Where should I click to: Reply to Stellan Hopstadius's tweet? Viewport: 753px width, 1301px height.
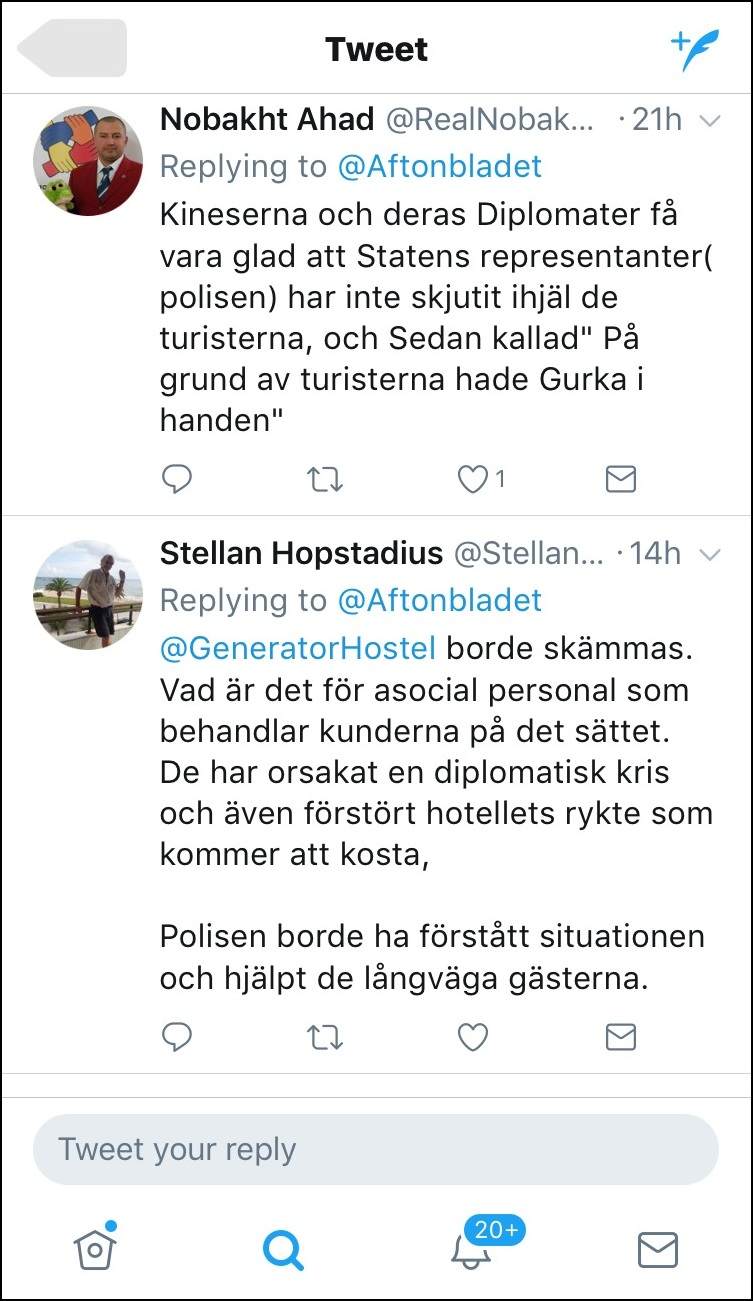coord(177,1038)
